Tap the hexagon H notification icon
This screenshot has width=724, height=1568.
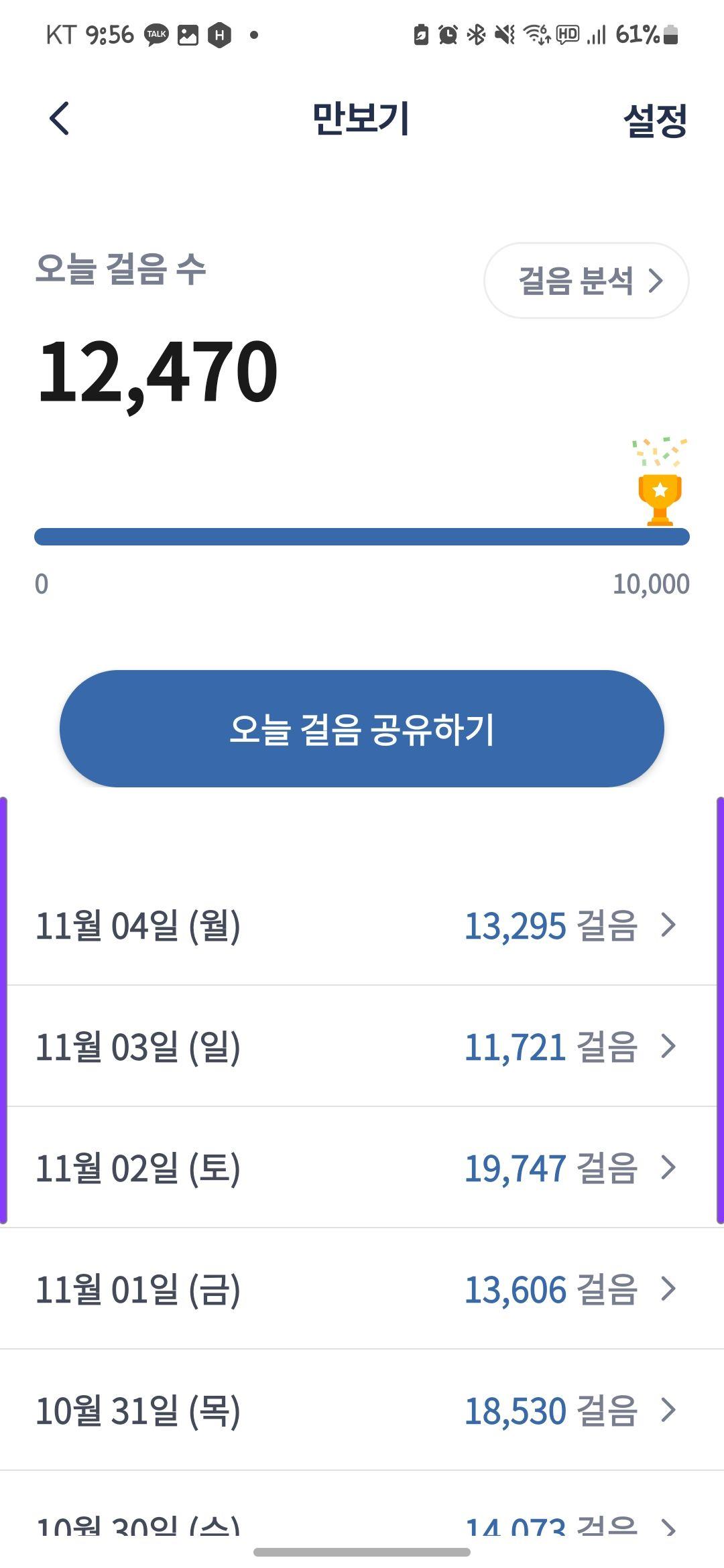(219, 35)
